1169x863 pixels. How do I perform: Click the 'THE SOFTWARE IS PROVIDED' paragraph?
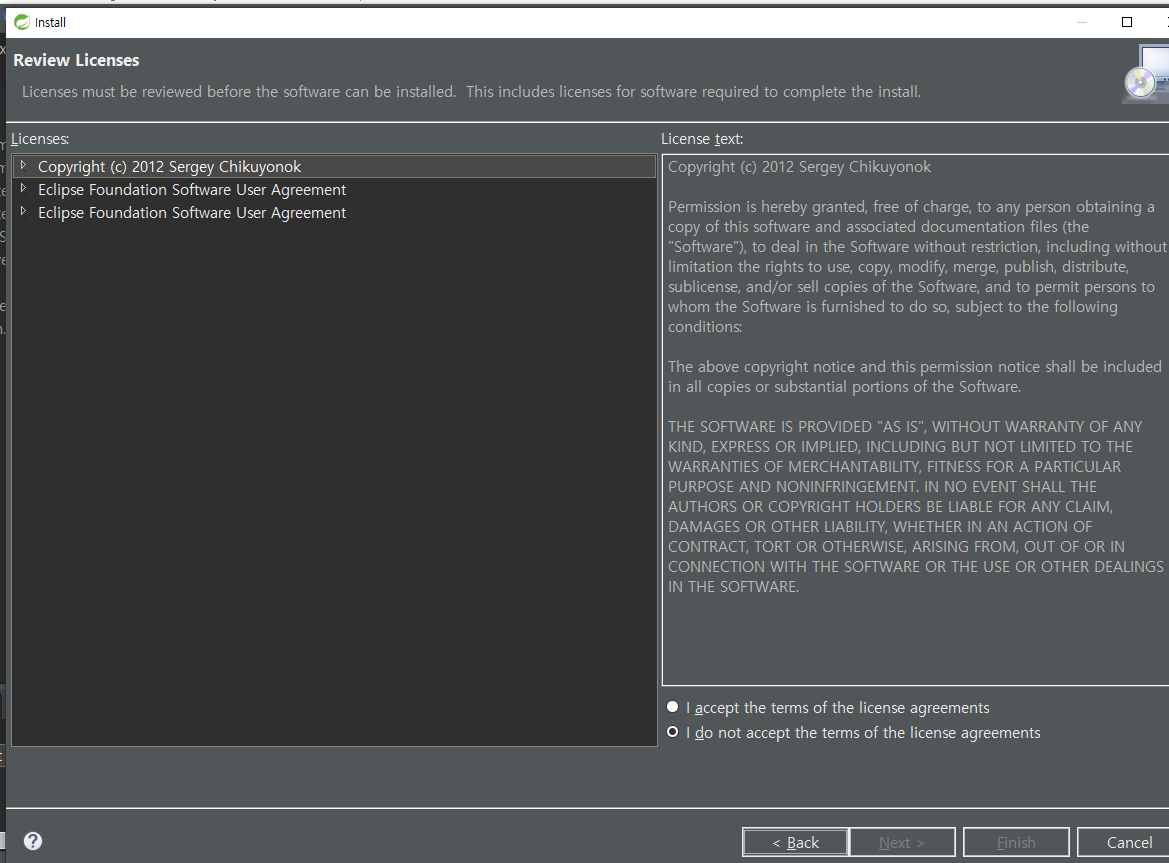(x=916, y=507)
